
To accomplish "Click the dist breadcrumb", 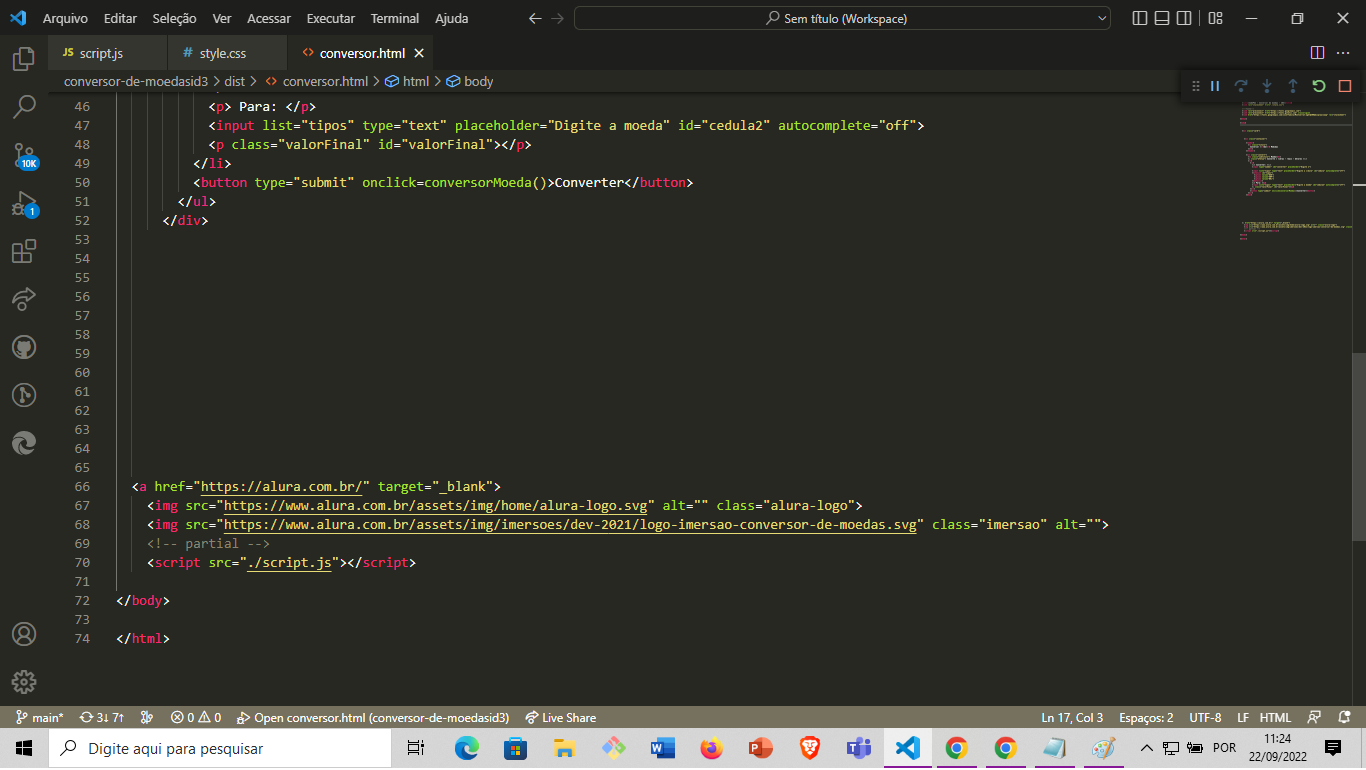I will click(x=235, y=81).
